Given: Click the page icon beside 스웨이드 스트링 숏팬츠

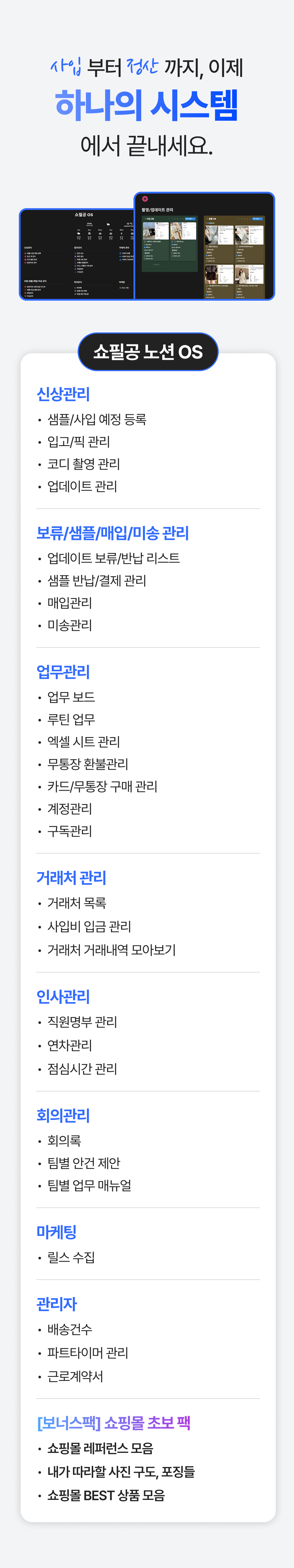Looking at the screenshot, I should point(145,242).
